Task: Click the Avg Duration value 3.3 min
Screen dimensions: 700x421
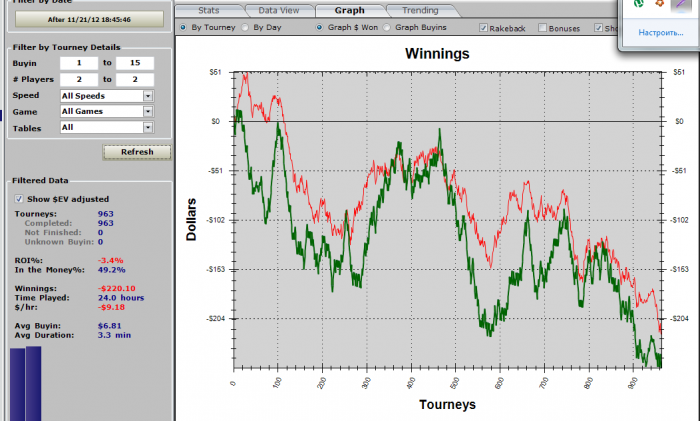Action: [114, 335]
